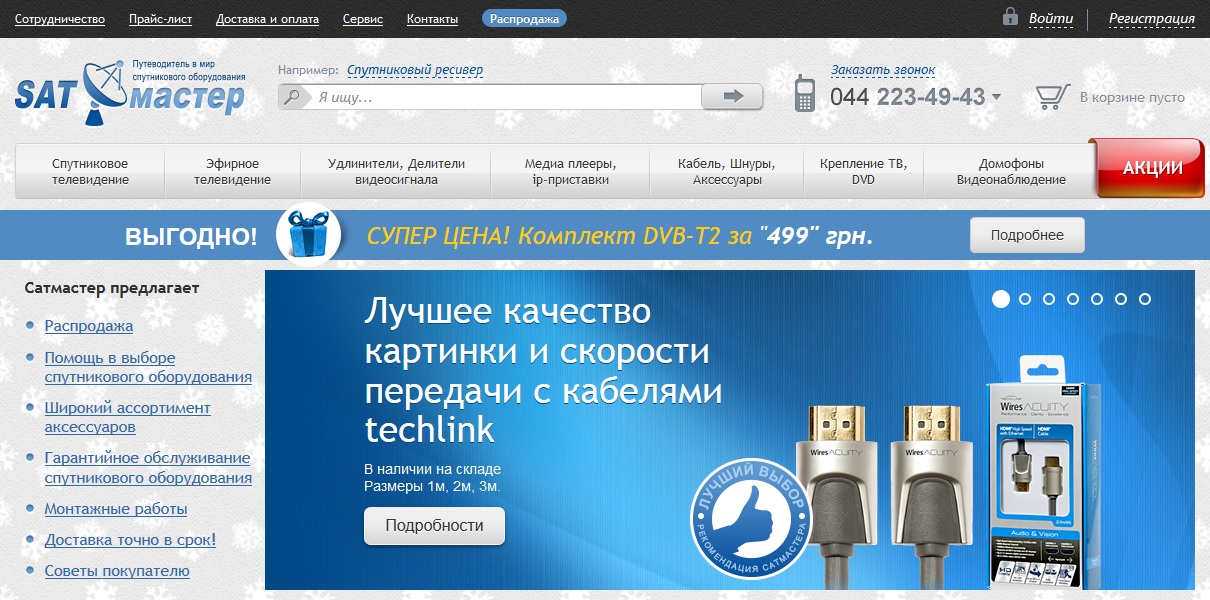This screenshot has width=1210, height=600.
Task: Open the Контакты page
Action: (x=433, y=19)
